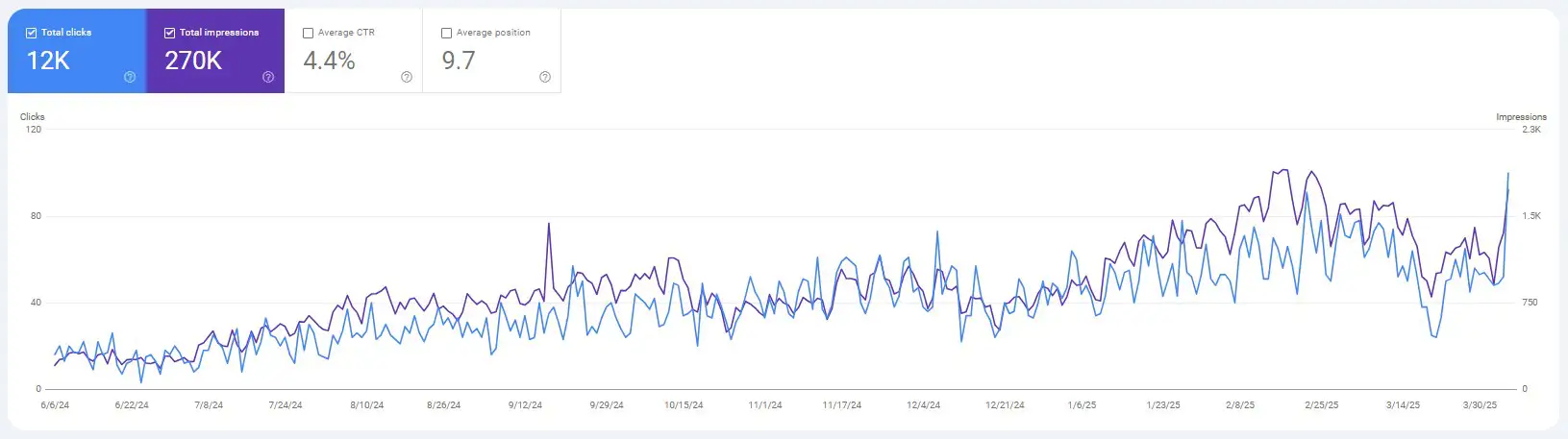Click the 270K total impressions value
Image resolution: width=1568 pixels, height=439 pixels.
193,61
